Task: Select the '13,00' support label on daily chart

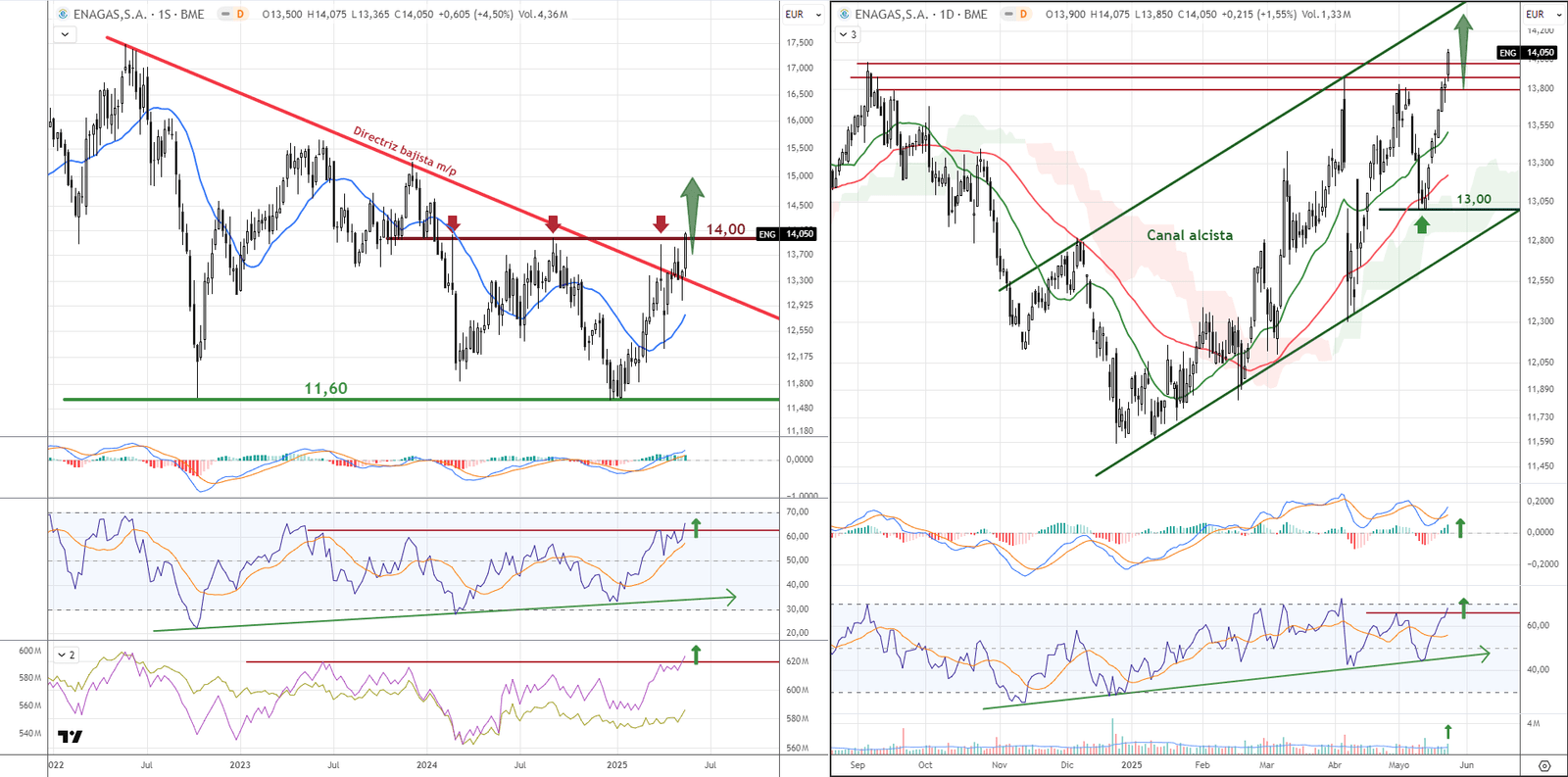Action: [x=1474, y=199]
